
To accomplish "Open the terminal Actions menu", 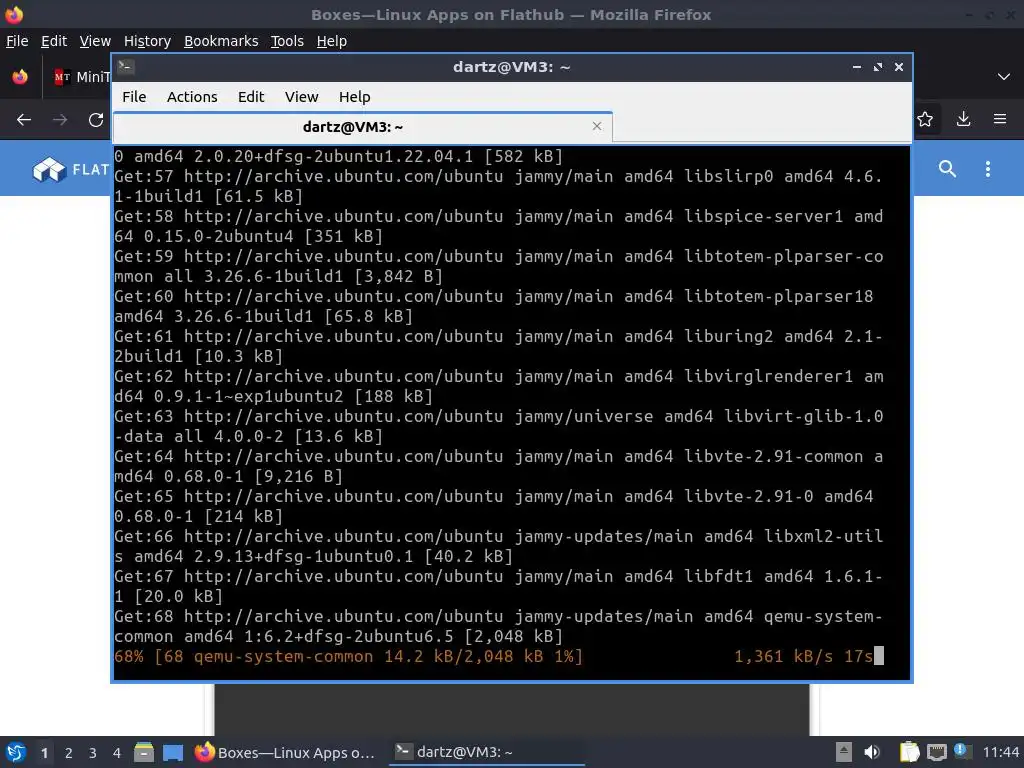I will 192,97.
